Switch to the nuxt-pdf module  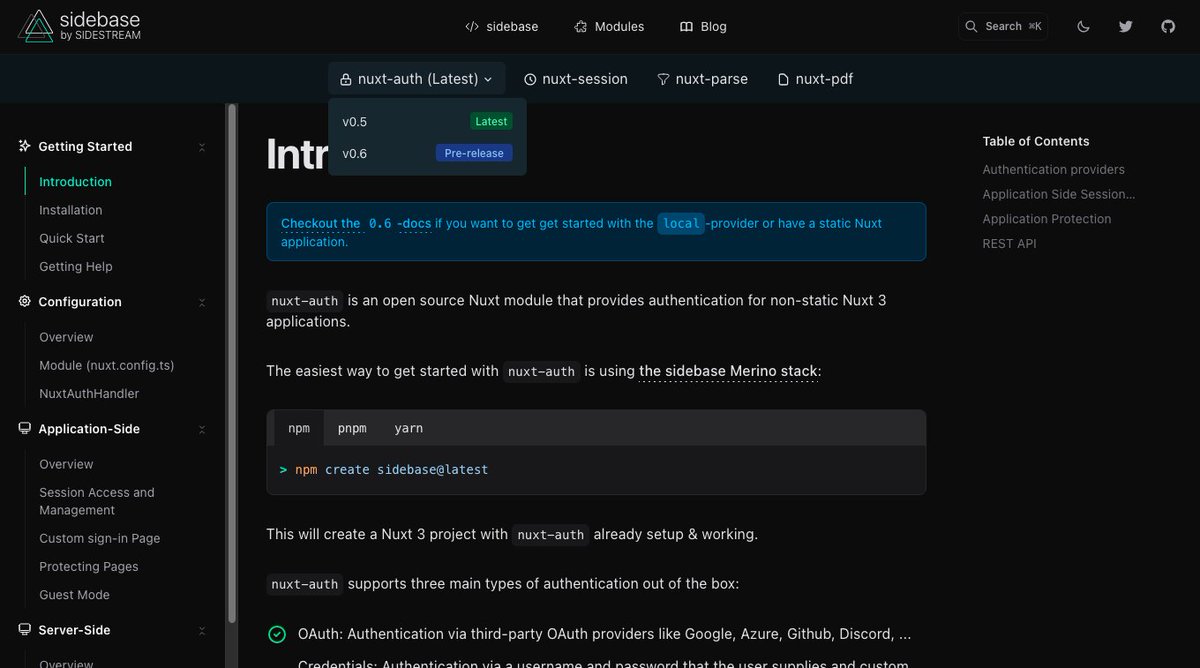[815, 79]
